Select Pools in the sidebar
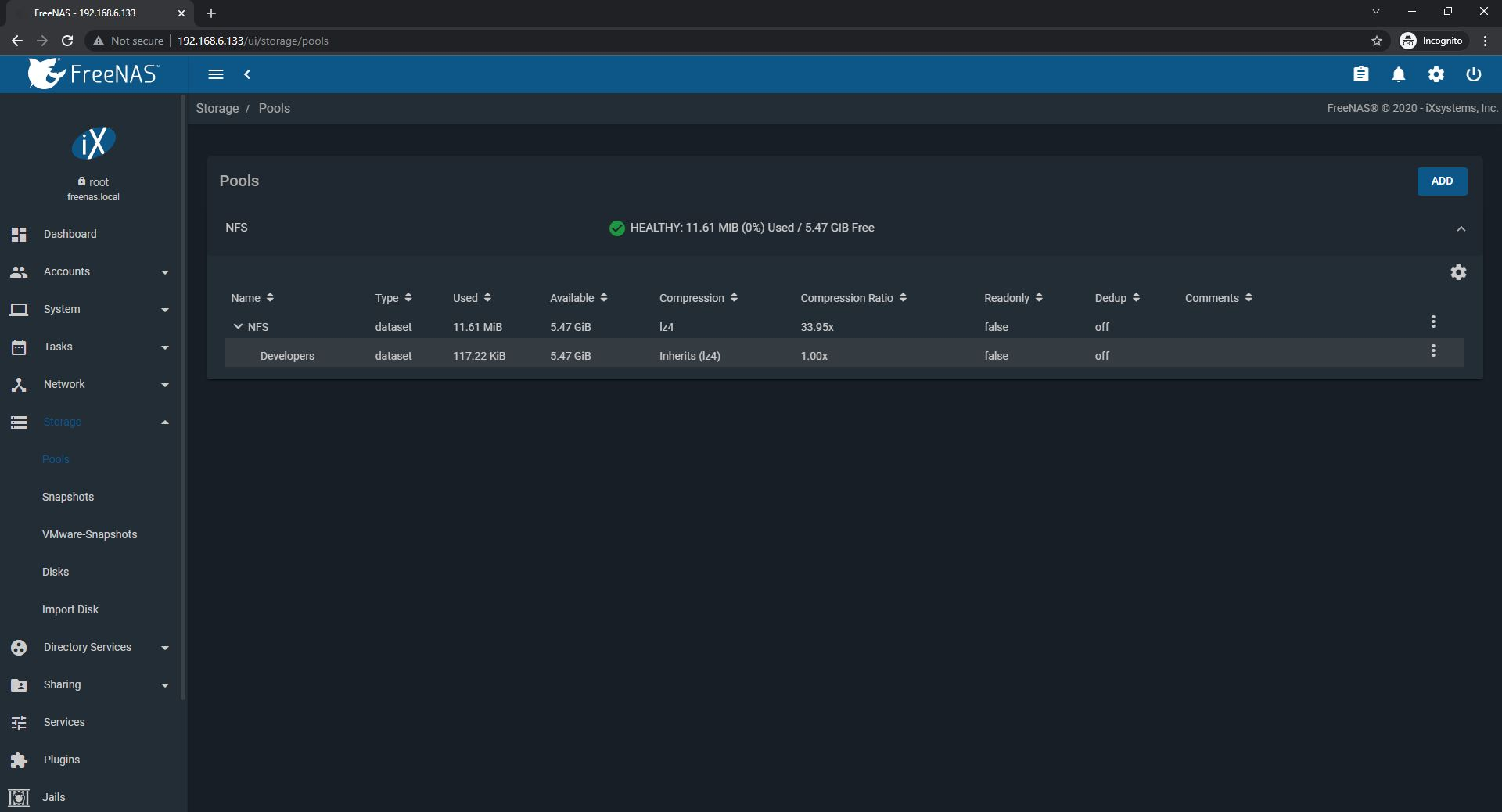 point(56,459)
